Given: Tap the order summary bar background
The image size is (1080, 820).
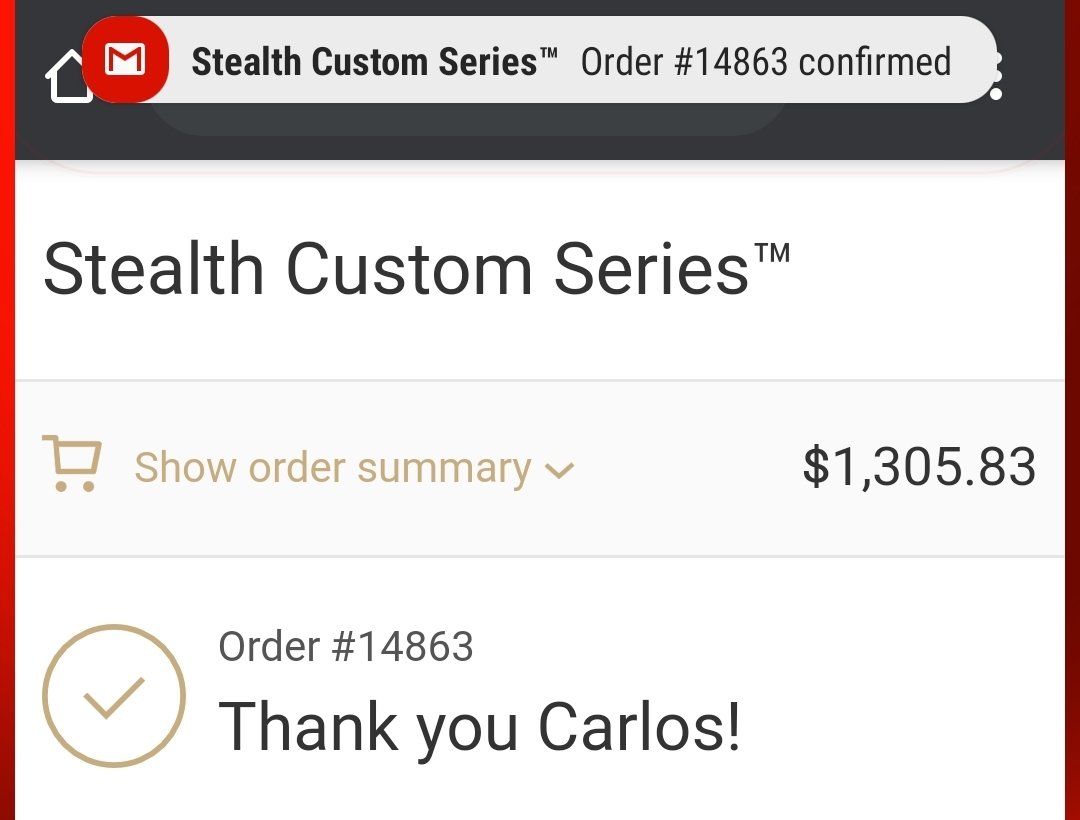Looking at the screenshot, I should pos(540,468).
